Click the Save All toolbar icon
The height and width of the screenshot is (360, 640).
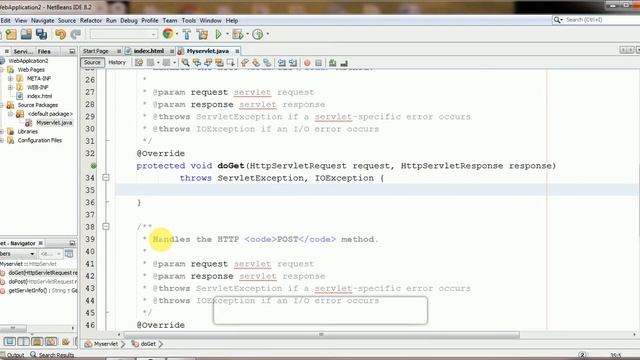coord(42,35)
